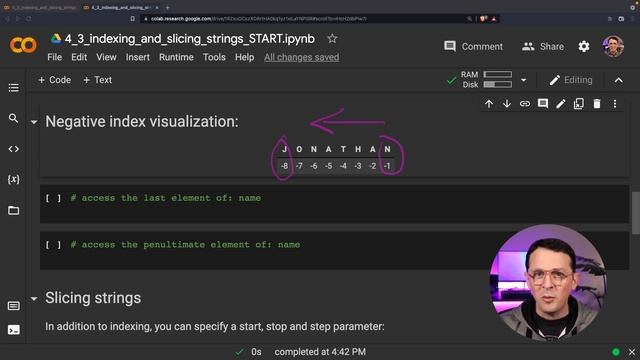The width and height of the screenshot is (640, 360).
Task: Run the last element code cell
Action: click(x=53, y=198)
